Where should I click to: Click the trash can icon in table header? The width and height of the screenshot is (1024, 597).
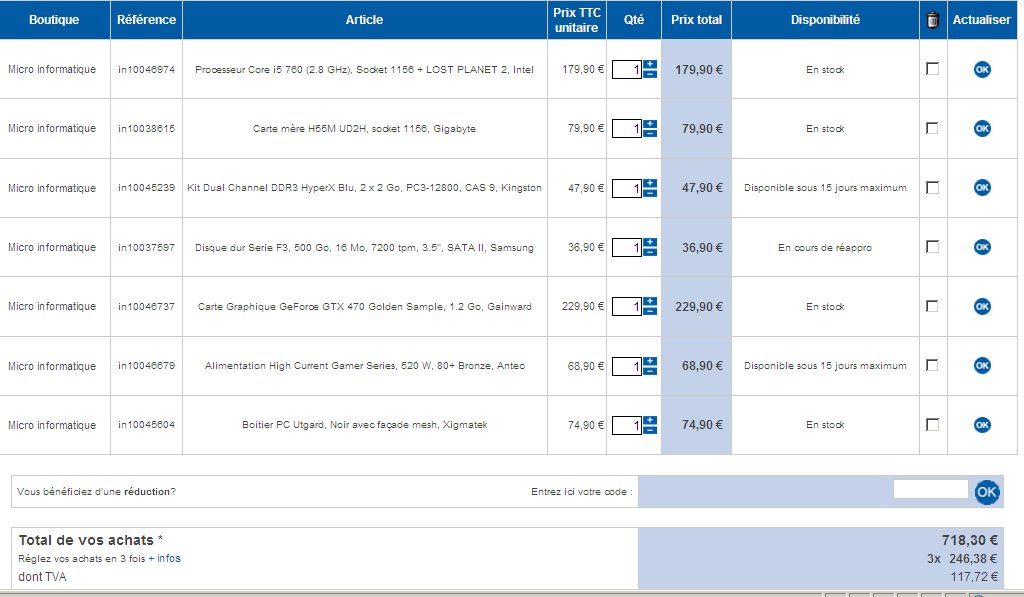point(933,20)
